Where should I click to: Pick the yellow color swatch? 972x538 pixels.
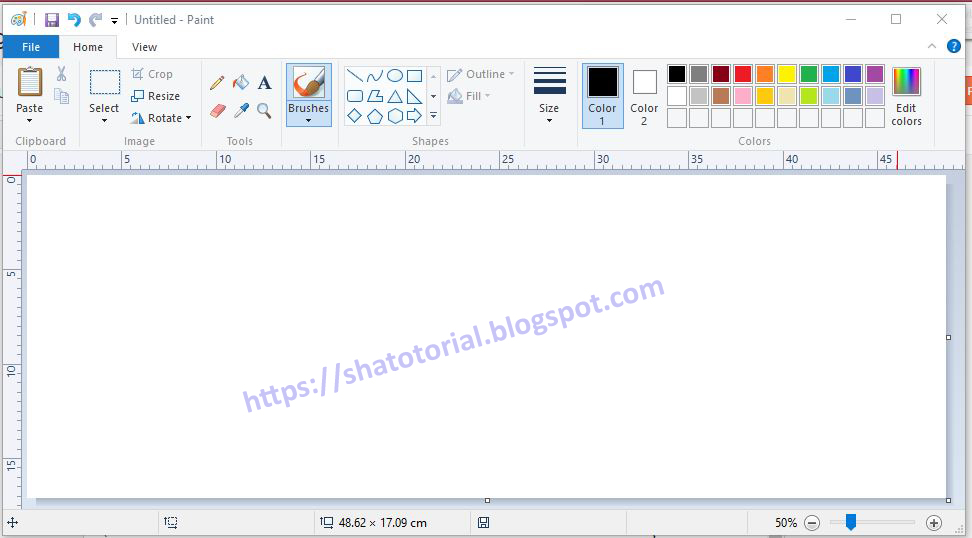[787, 74]
